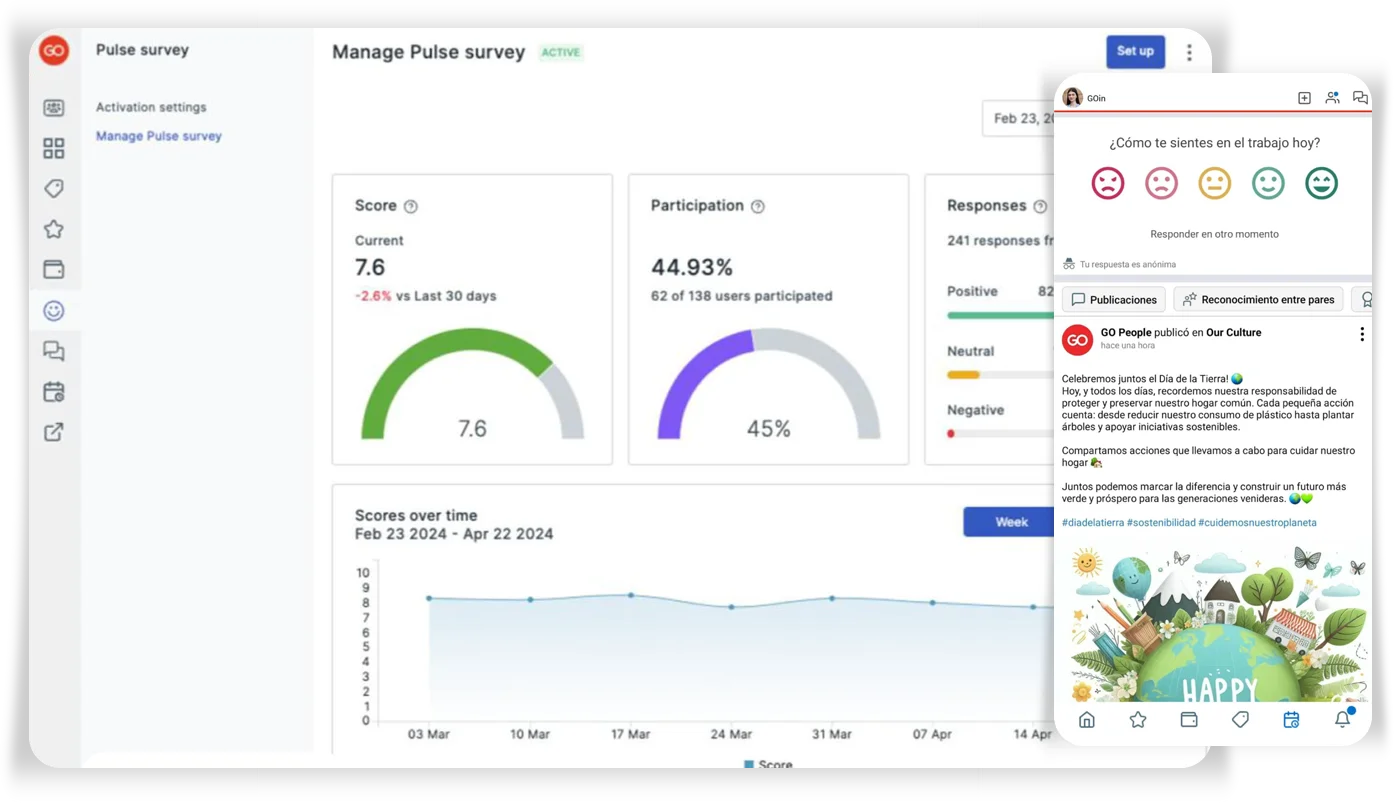Open Activation settings menu item
Image resolution: width=1394 pixels, height=803 pixels.
(x=151, y=107)
